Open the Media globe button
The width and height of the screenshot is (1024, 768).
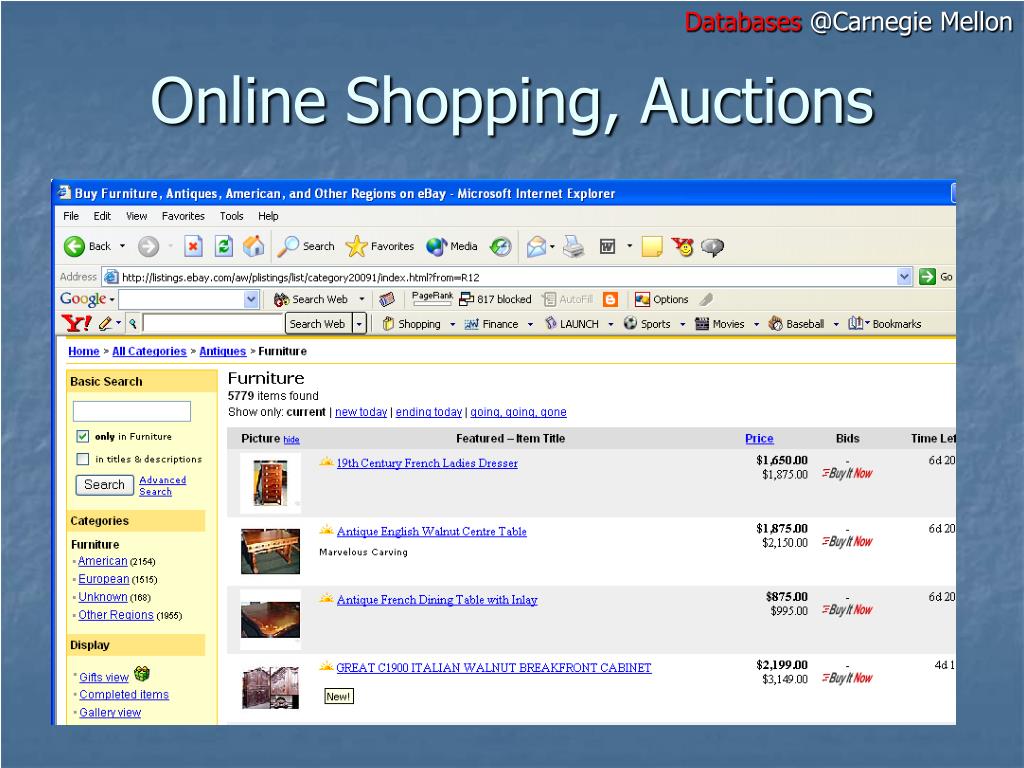tap(451, 246)
